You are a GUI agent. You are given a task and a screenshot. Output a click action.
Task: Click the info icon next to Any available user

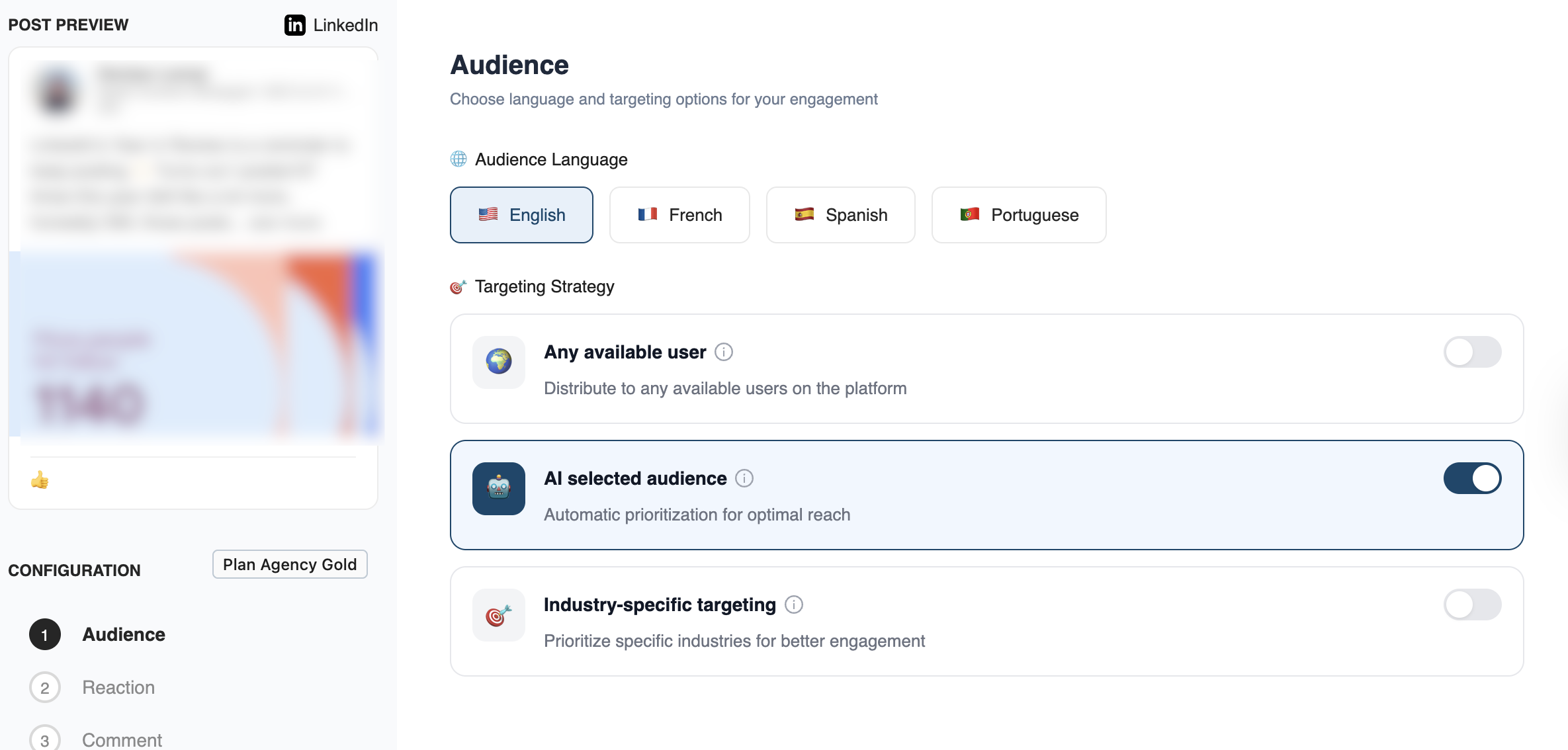tap(724, 353)
